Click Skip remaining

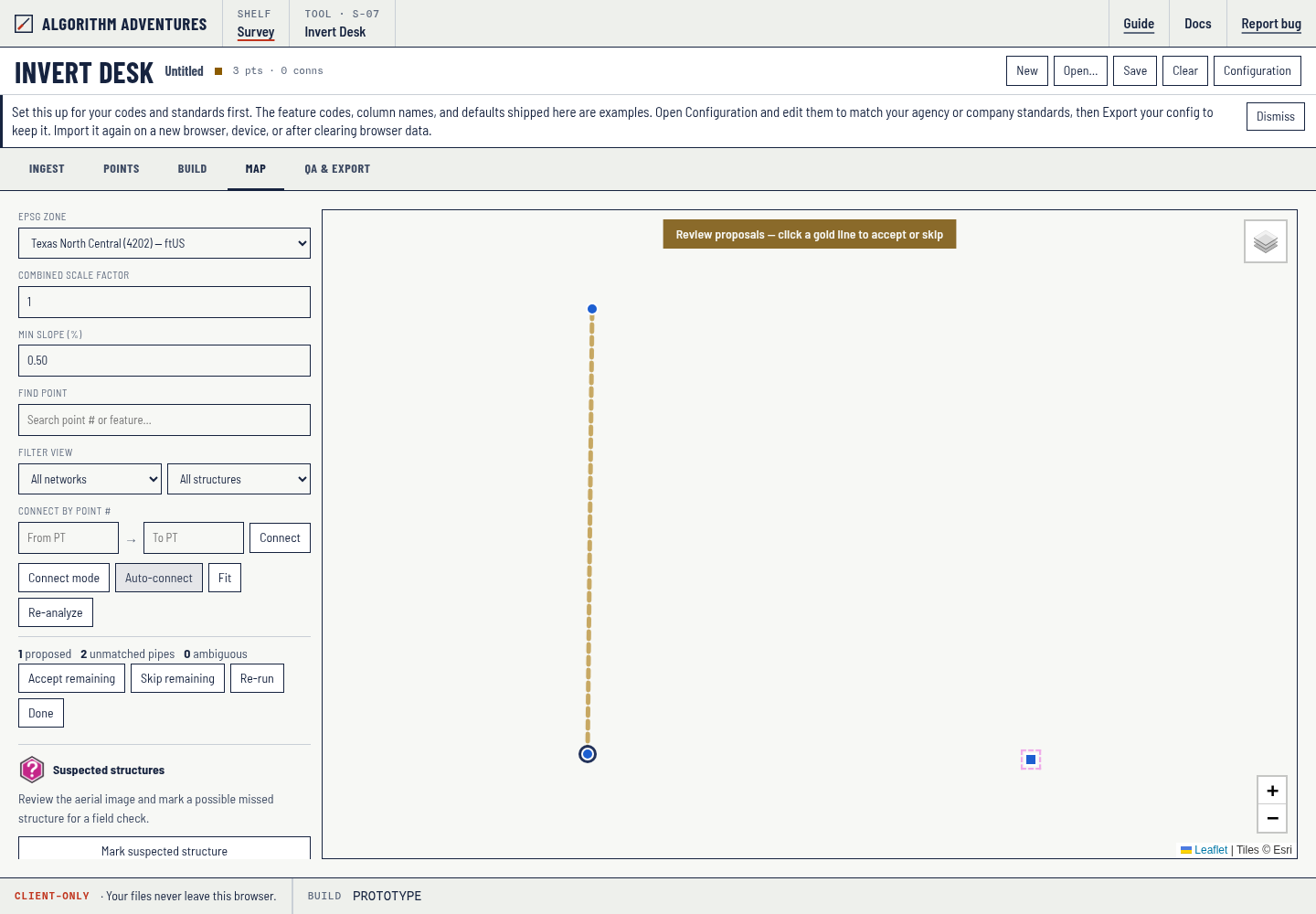point(177,678)
